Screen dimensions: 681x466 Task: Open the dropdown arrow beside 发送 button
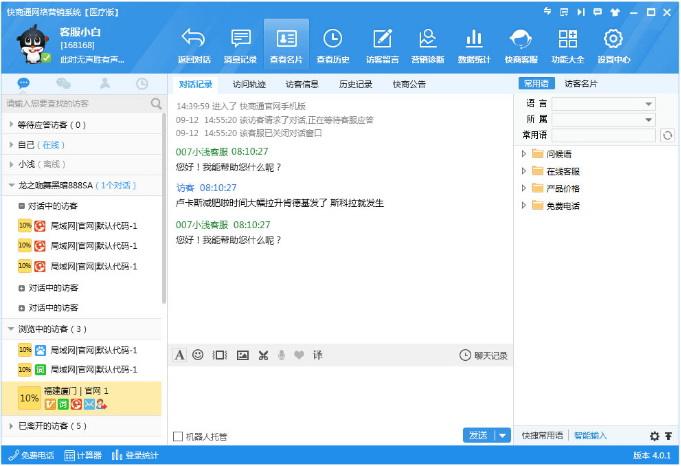(x=502, y=436)
